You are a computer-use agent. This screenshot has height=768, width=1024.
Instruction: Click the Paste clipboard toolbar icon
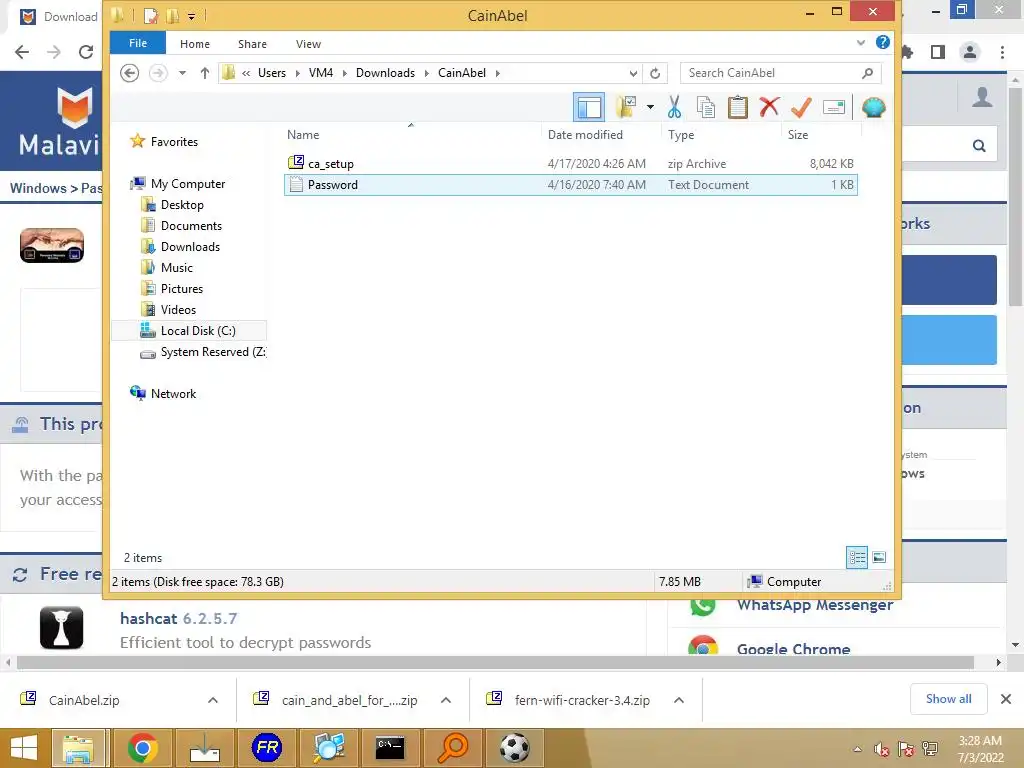737,107
